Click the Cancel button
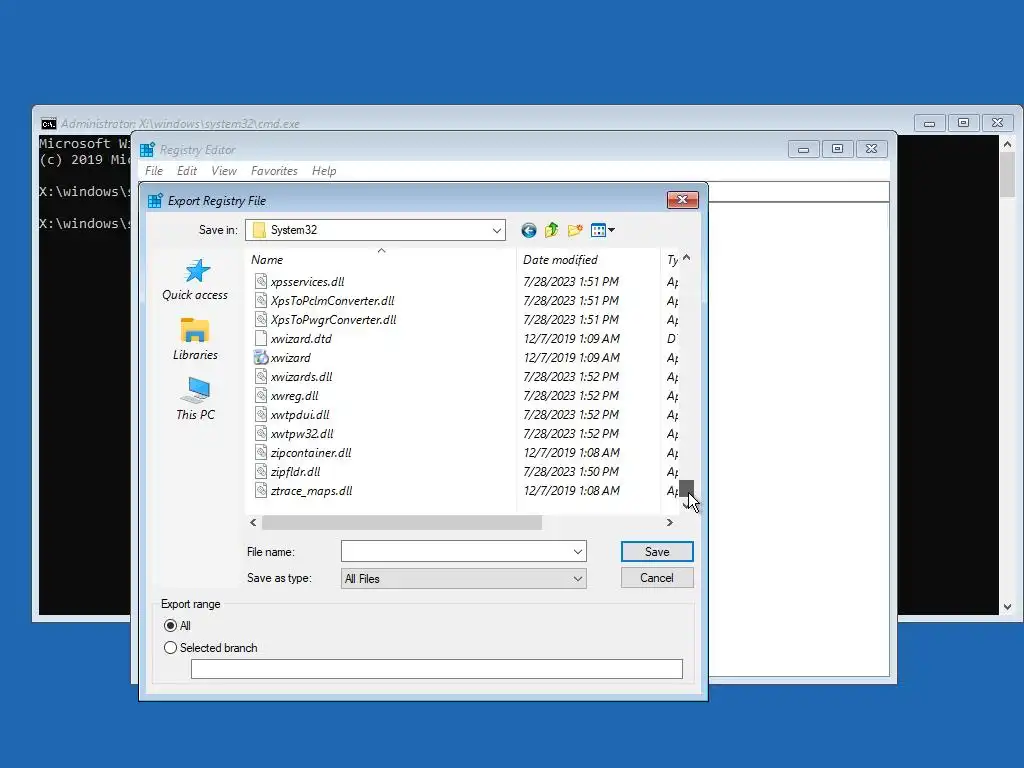This screenshot has width=1024, height=768. click(657, 578)
